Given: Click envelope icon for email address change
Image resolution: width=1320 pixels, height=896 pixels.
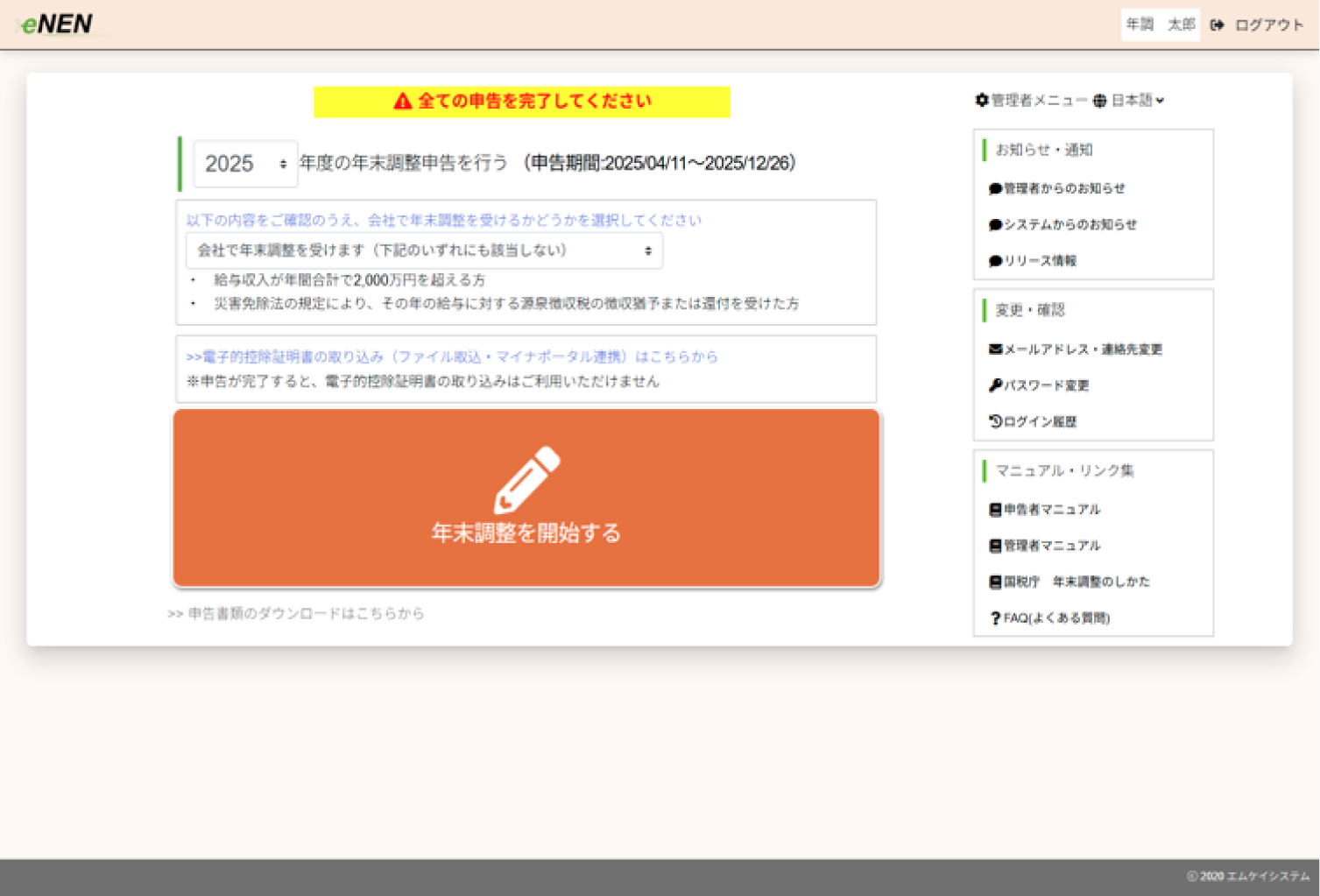Looking at the screenshot, I should click(995, 349).
